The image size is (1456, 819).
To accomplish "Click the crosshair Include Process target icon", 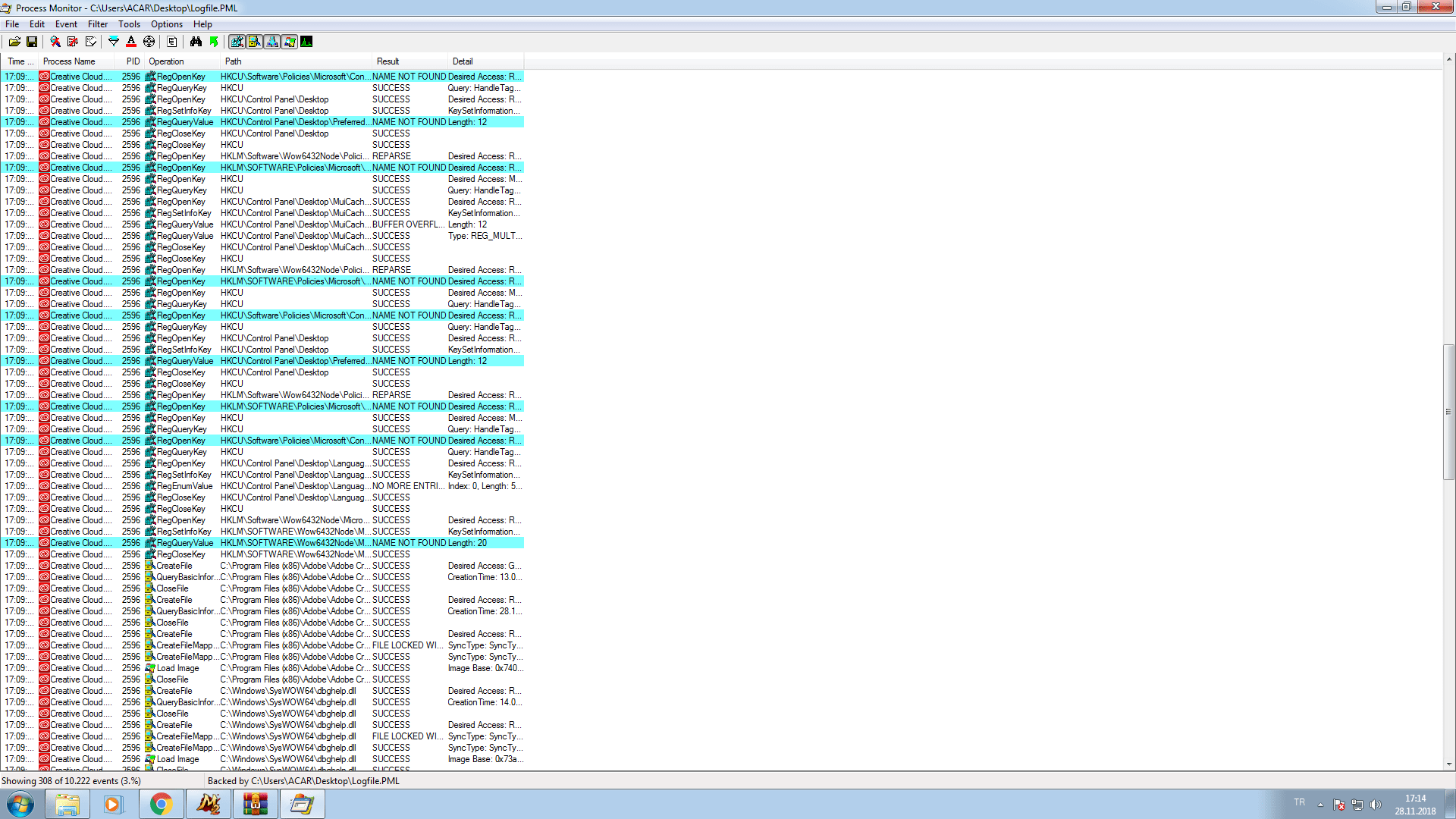I will [149, 42].
